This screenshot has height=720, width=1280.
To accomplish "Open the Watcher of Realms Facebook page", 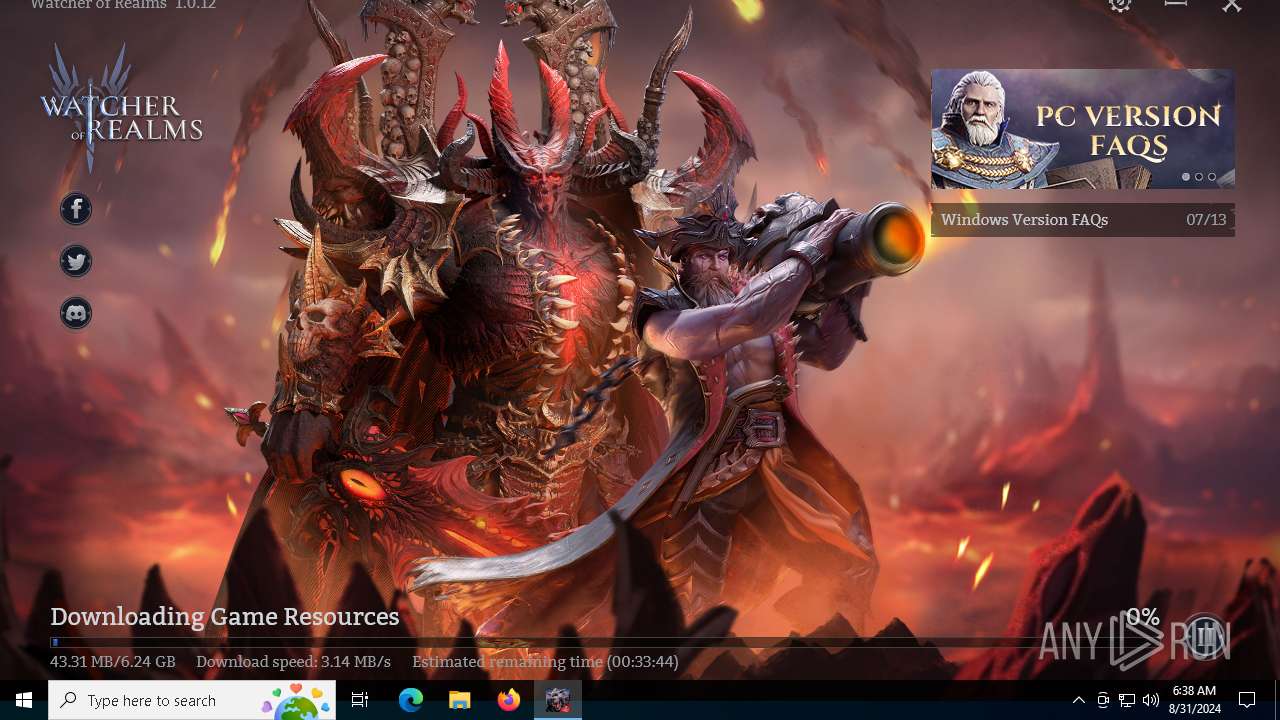I will tap(76, 209).
